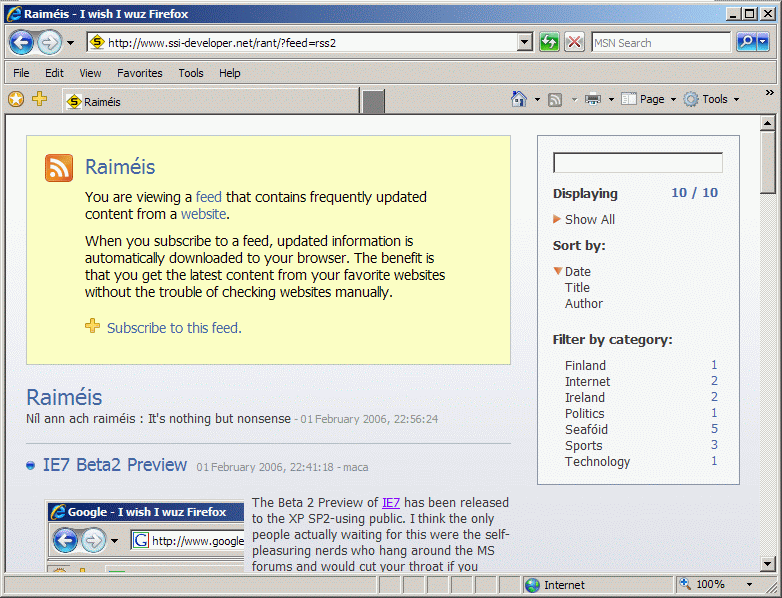This screenshot has width=782, height=598.
Task: Click the large orange RSS feed icon
Action: click(x=59, y=168)
